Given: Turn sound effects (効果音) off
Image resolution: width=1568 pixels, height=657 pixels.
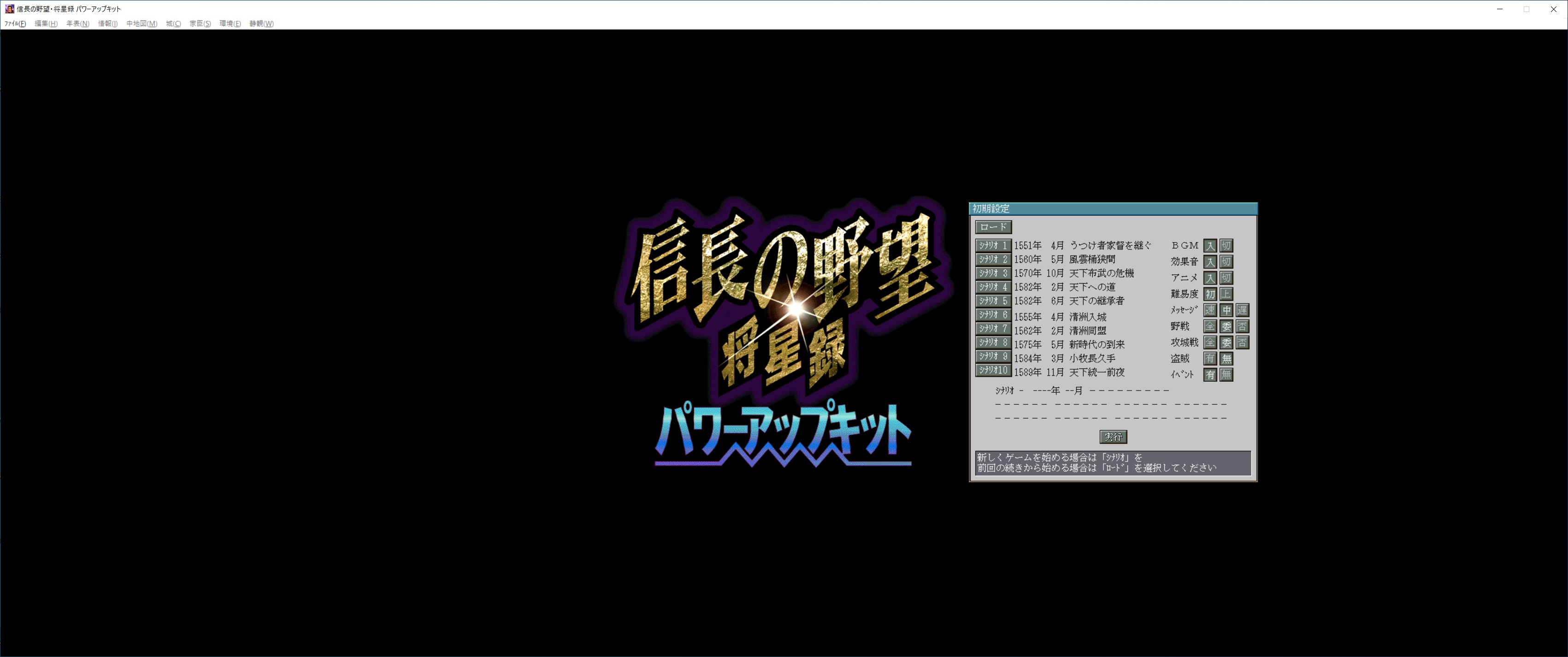Looking at the screenshot, I should click(1226, 262).
